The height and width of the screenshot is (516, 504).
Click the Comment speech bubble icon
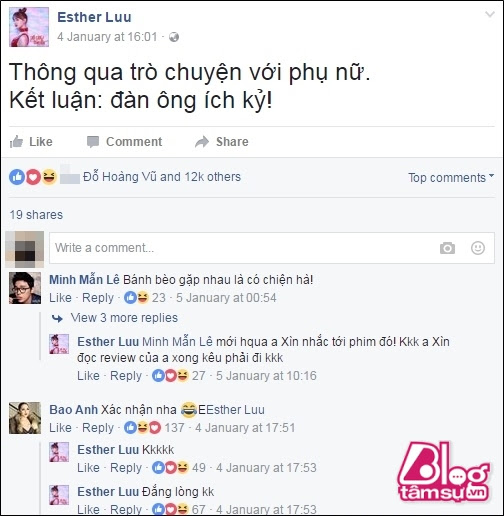pyautogui.click(x=93, y=142)
